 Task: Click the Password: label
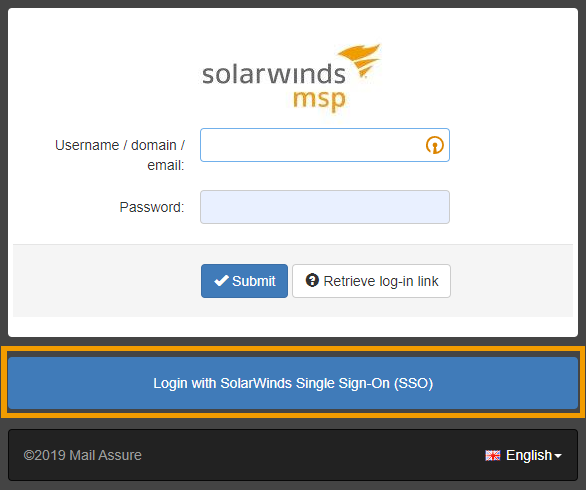point(152,207)
